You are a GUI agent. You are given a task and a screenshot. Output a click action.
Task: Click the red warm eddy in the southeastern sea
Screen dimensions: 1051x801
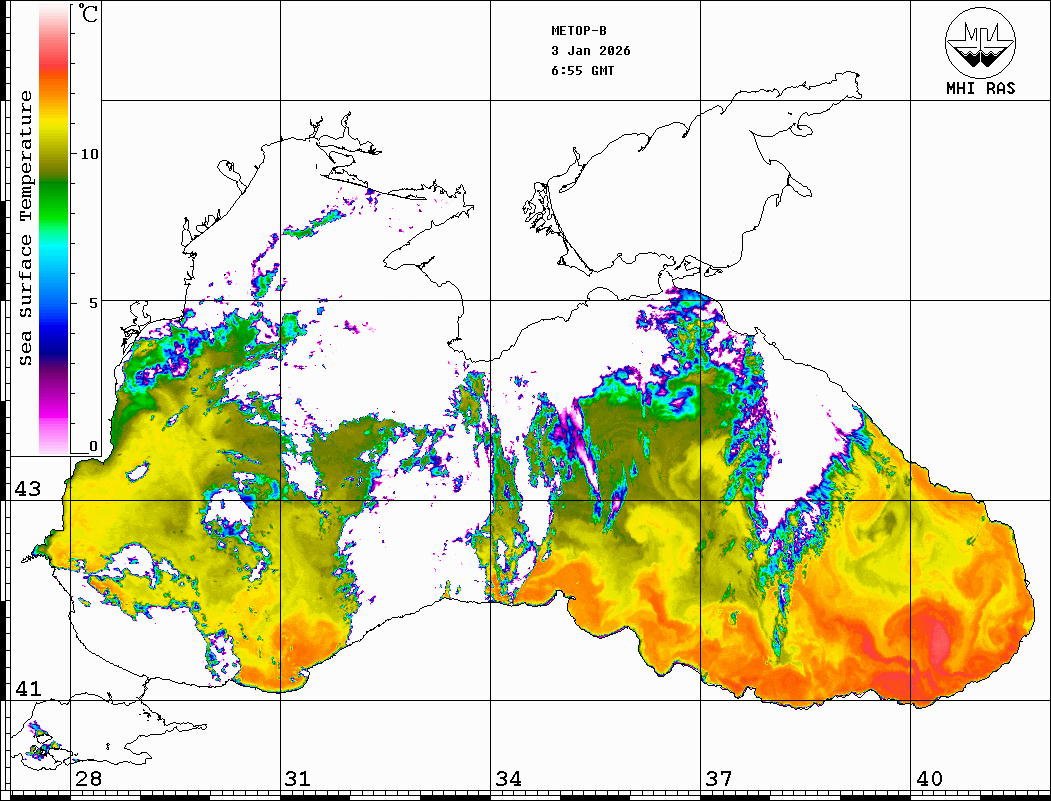[937, 638]
